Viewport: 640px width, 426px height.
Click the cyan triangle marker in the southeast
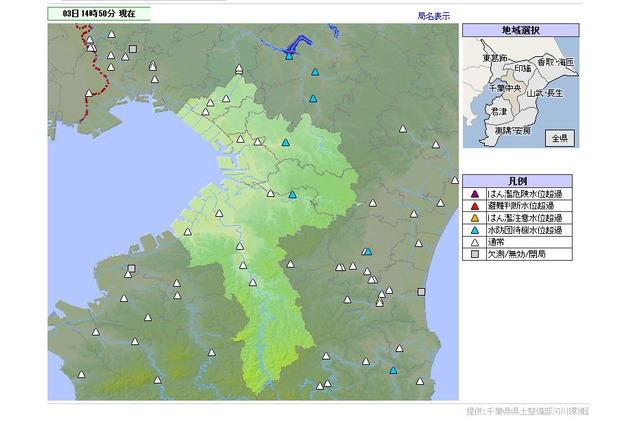(392, 370)
